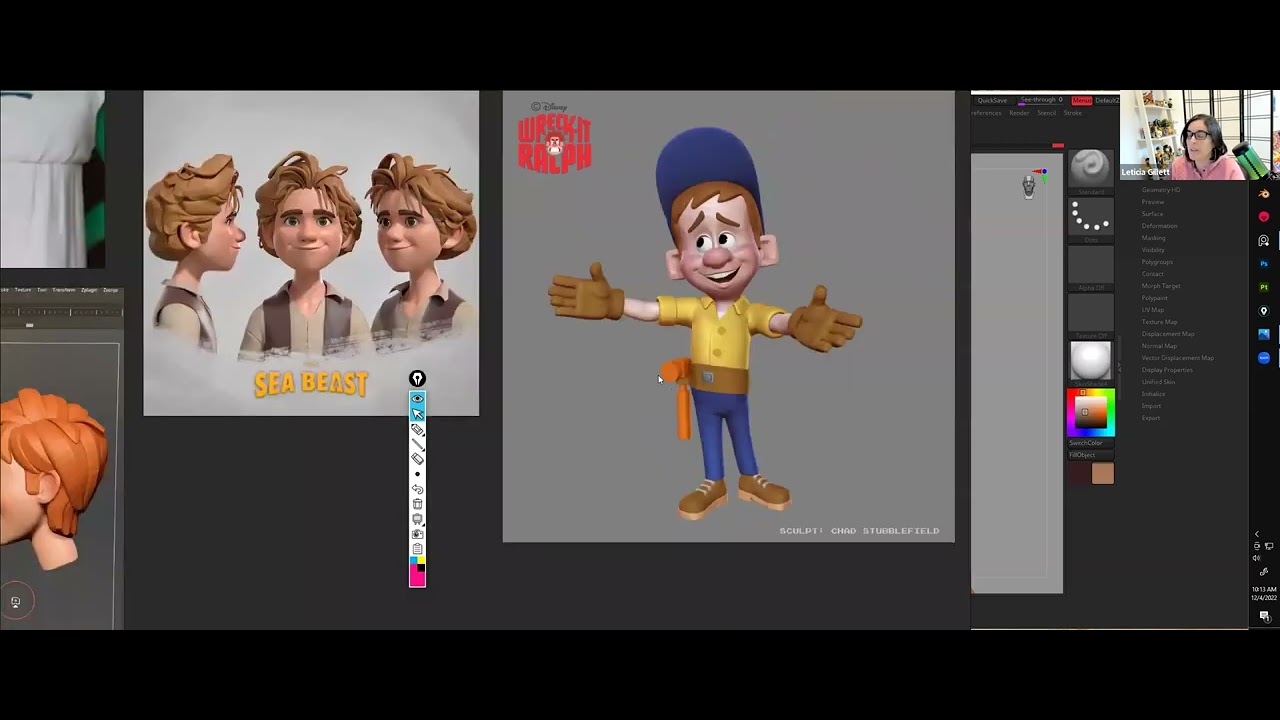Expand the Visibility subpalette
The width and height of the screenshot is (1280, 720).
pyautogui.click(x=1154, y=250)
